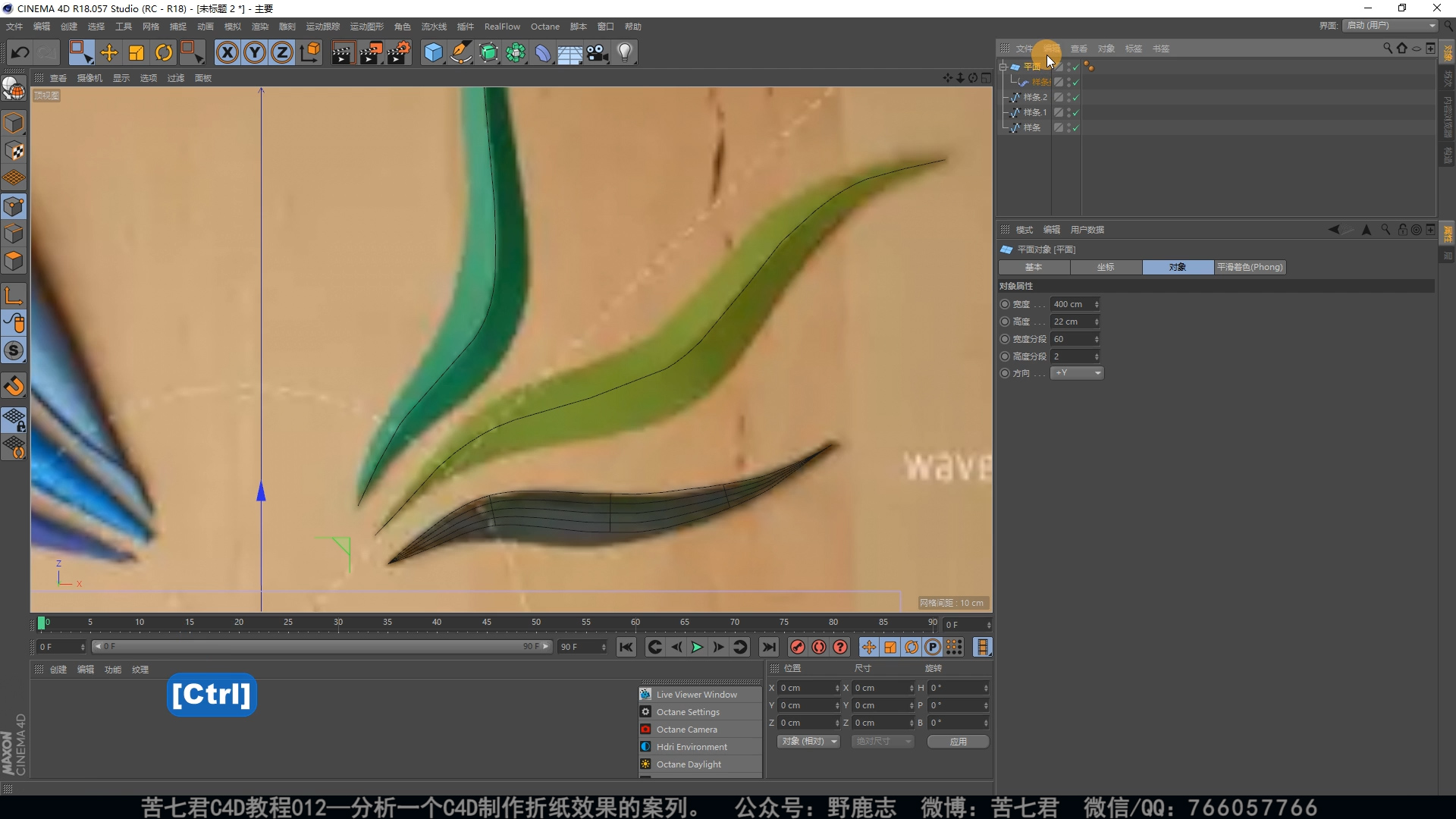Jump to the animation start
The image size is (1456, 819).
(626, 647)
